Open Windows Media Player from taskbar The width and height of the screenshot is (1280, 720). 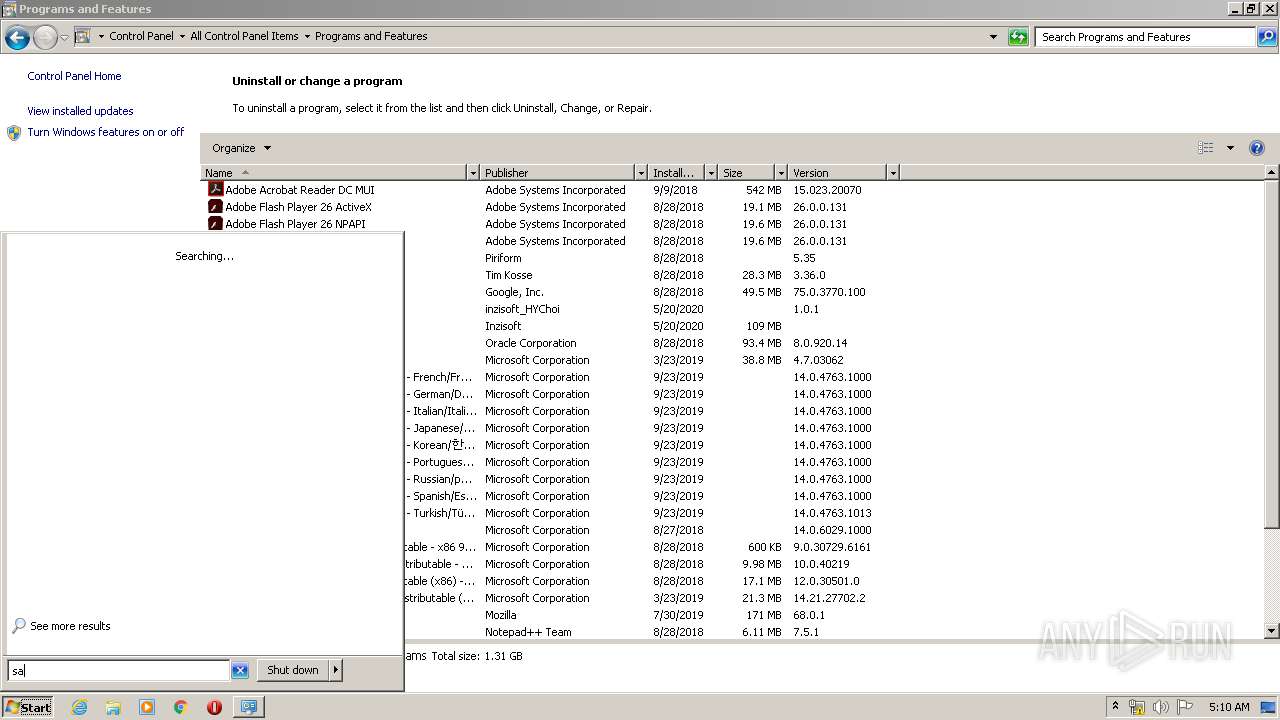click(147, 707)
